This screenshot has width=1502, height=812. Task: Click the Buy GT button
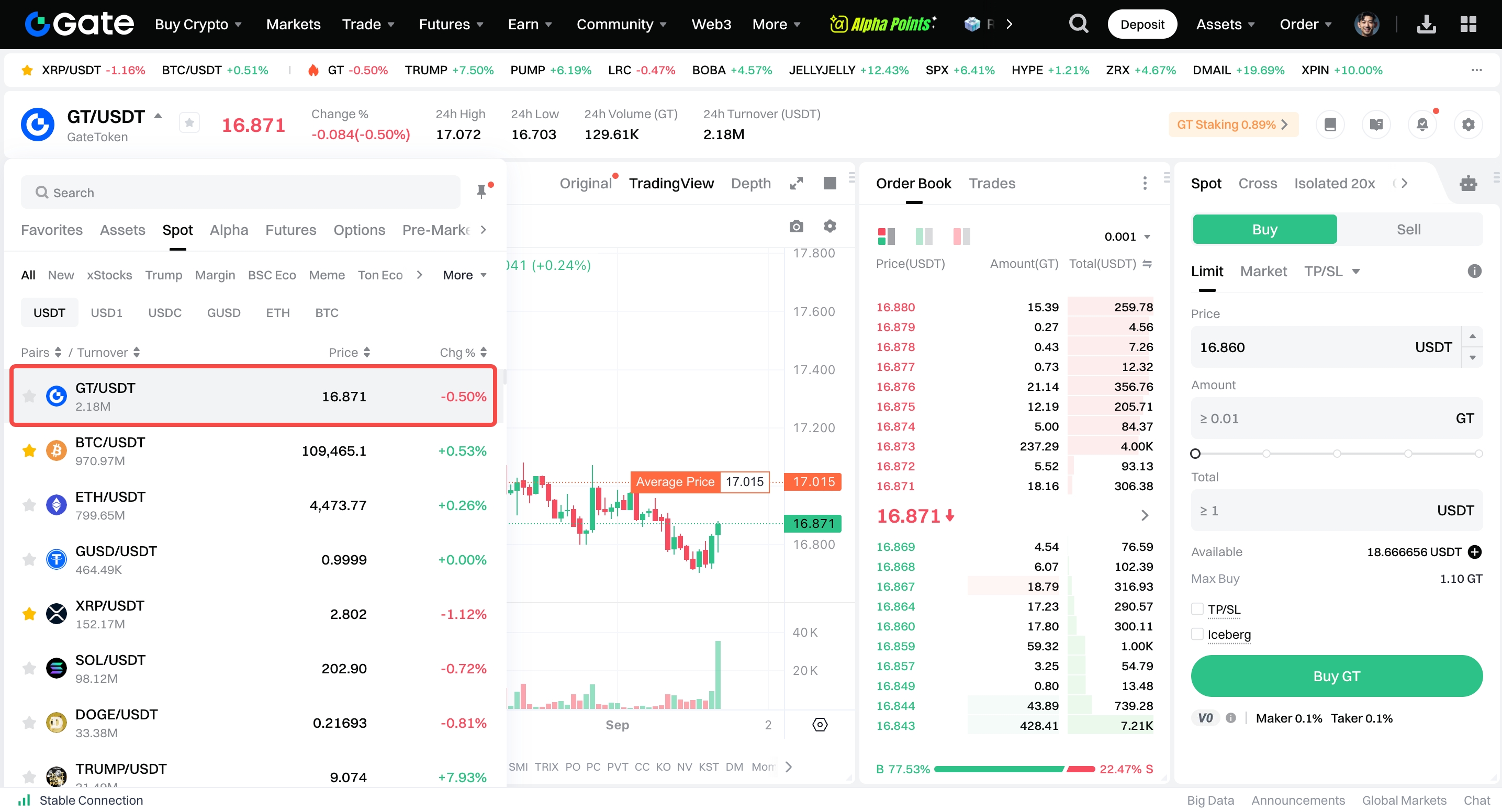click(1336, 676)
